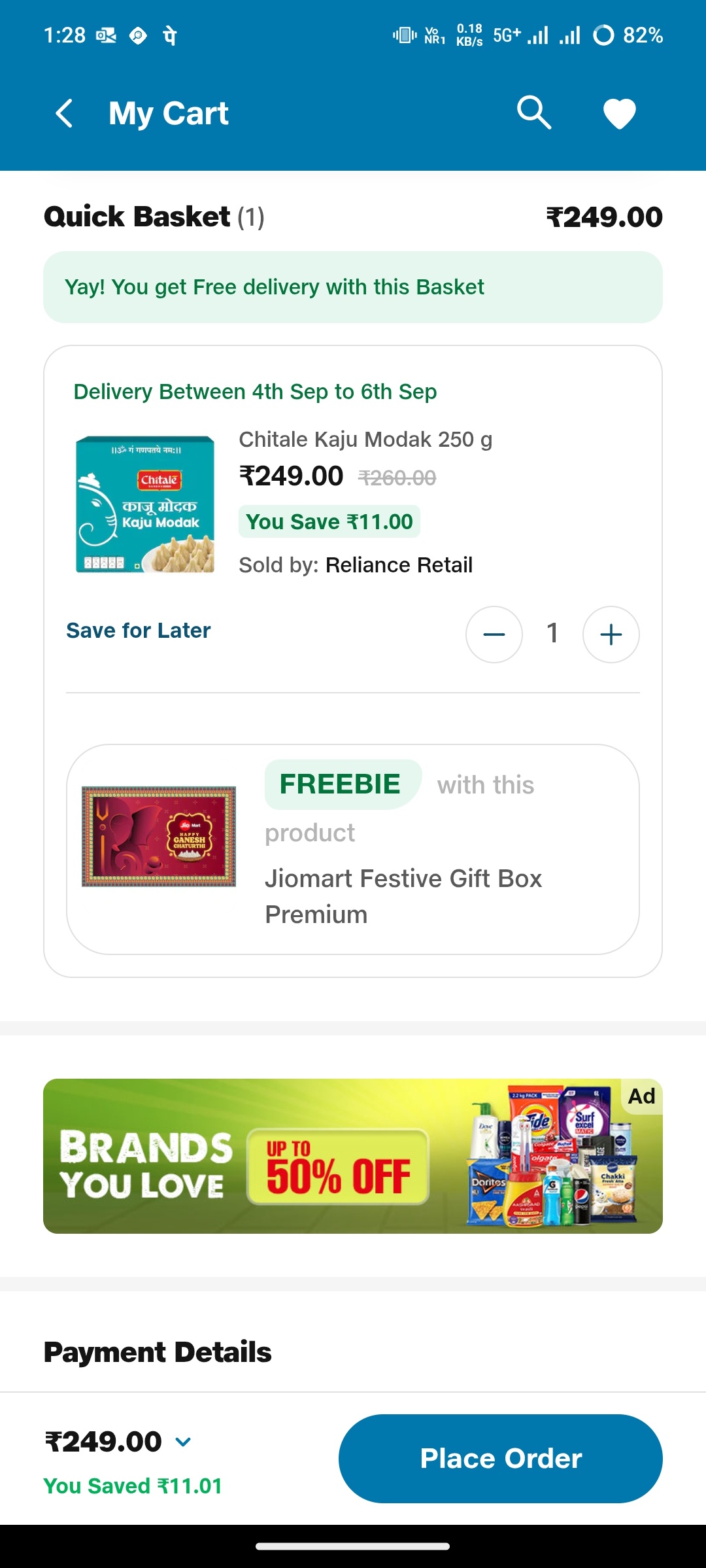
Task: Decrease Kaju Modak quantity with minus
Action: point(494,634)
